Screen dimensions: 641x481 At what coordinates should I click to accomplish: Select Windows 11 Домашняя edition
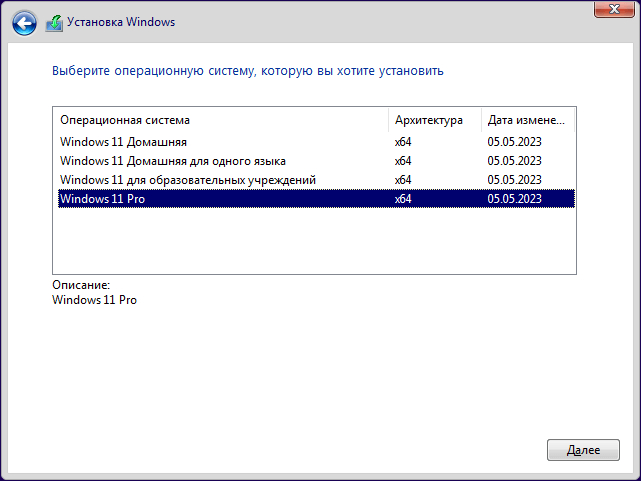(123, 142)
